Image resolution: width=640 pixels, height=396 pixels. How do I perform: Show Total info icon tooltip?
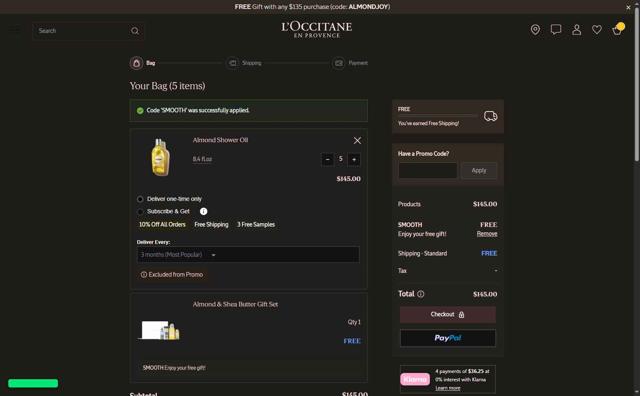pyautogui.click(x=420, y=294)
